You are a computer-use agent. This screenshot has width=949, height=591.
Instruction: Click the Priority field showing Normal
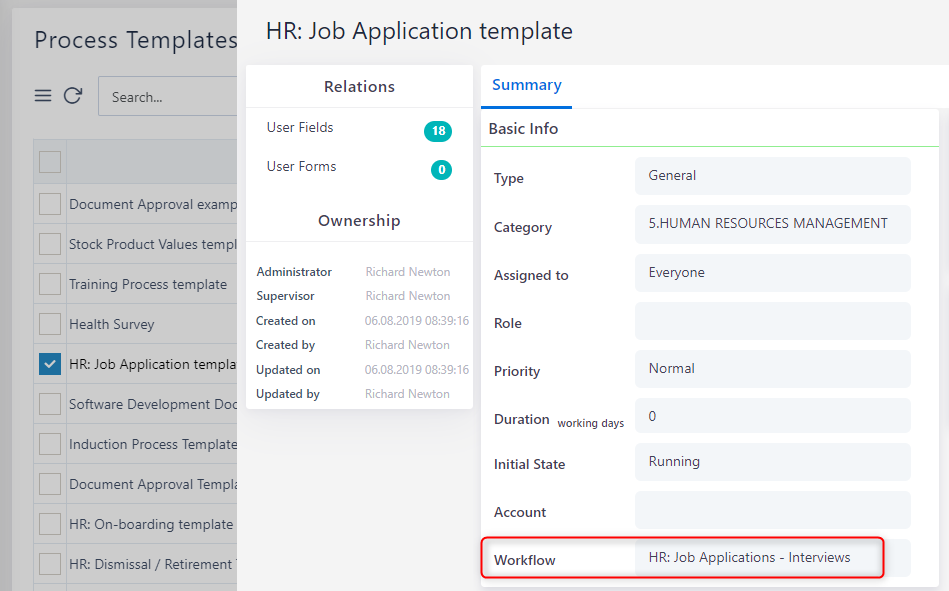[772, 369]
